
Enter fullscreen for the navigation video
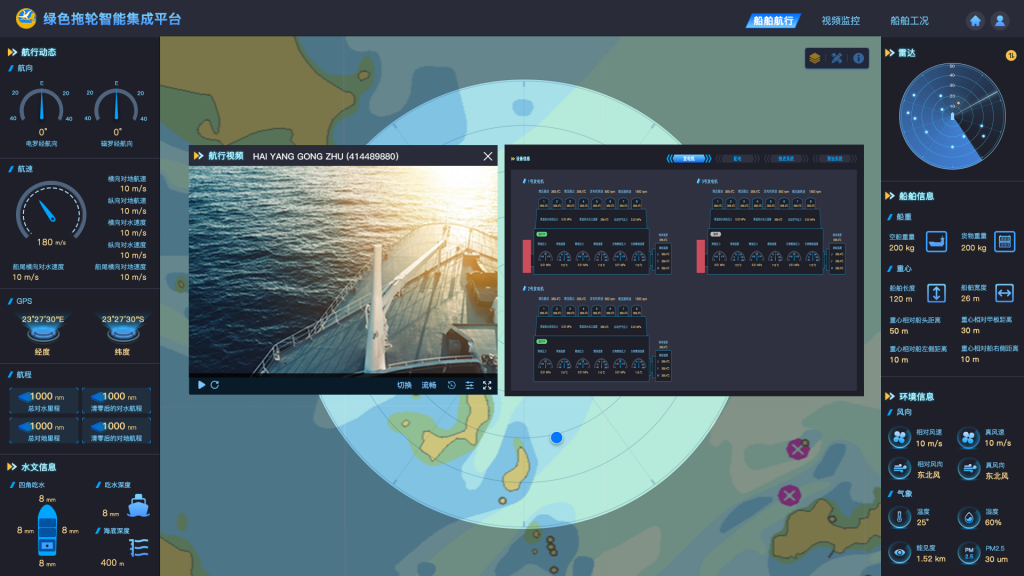(487, 385)
